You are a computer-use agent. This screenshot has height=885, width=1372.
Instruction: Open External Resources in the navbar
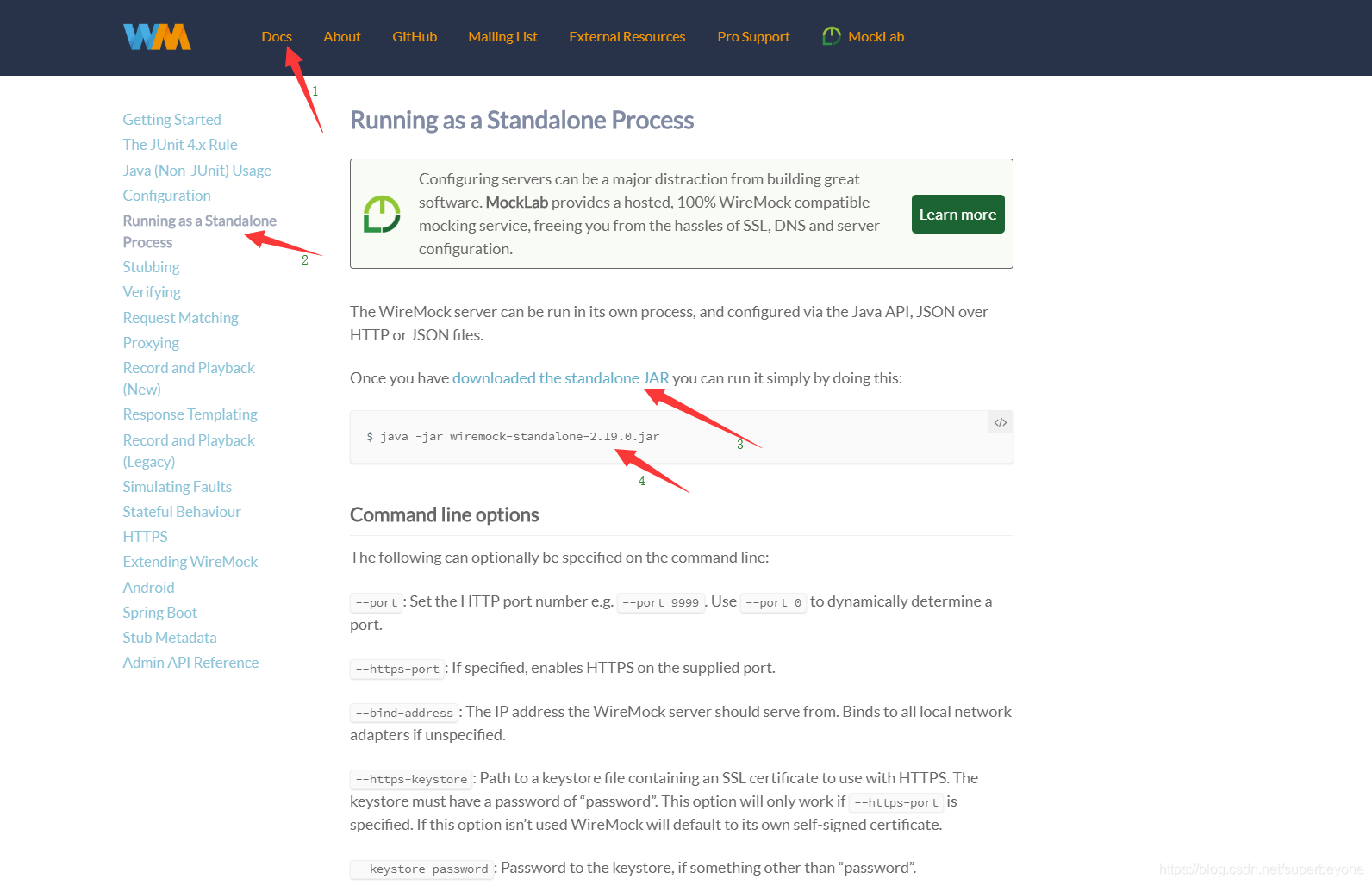tap(627, 36)
